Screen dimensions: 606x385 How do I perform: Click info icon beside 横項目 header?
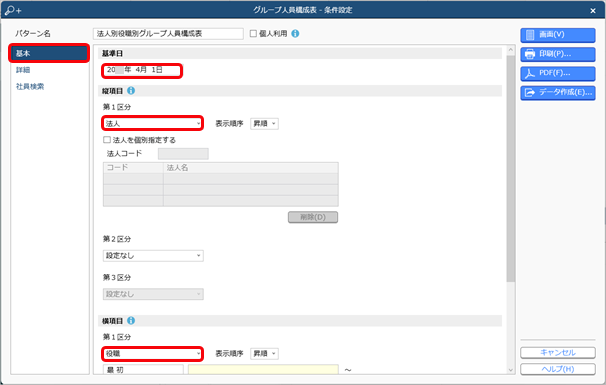pyautogui.click(x=131, y=320)
